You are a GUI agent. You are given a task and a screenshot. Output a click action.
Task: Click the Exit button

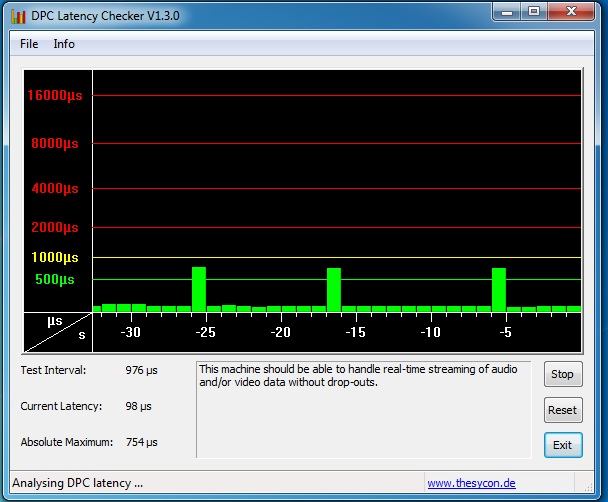(563, 445)
